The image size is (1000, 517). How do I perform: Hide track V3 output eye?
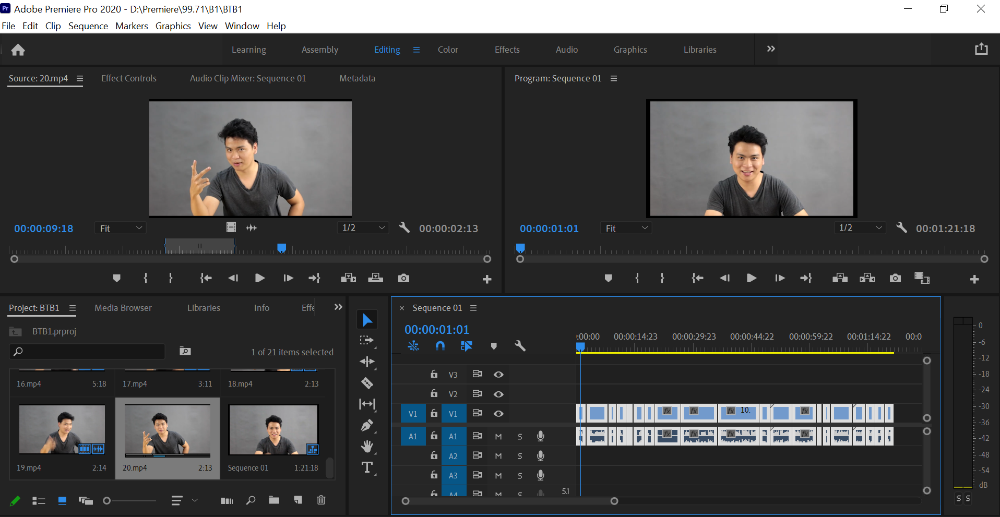coord(499,374)
